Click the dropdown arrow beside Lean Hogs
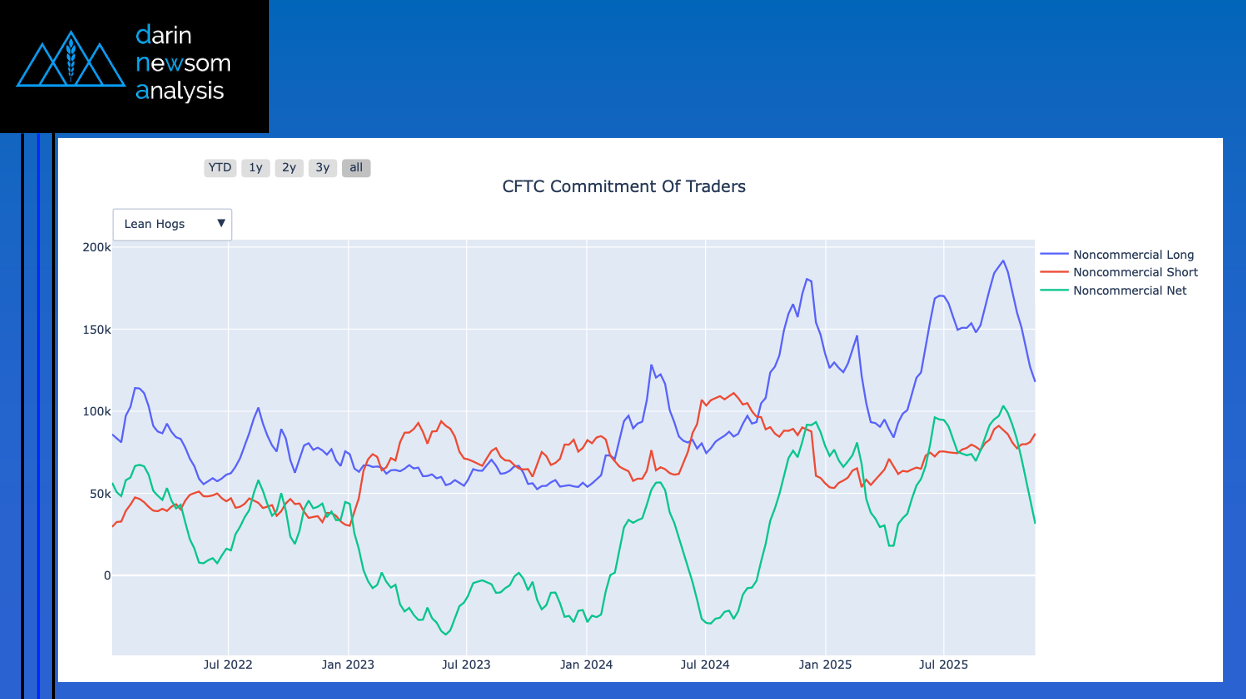Image resolution: width=1246 pixels, height=699 pixels. pos(221,224)
